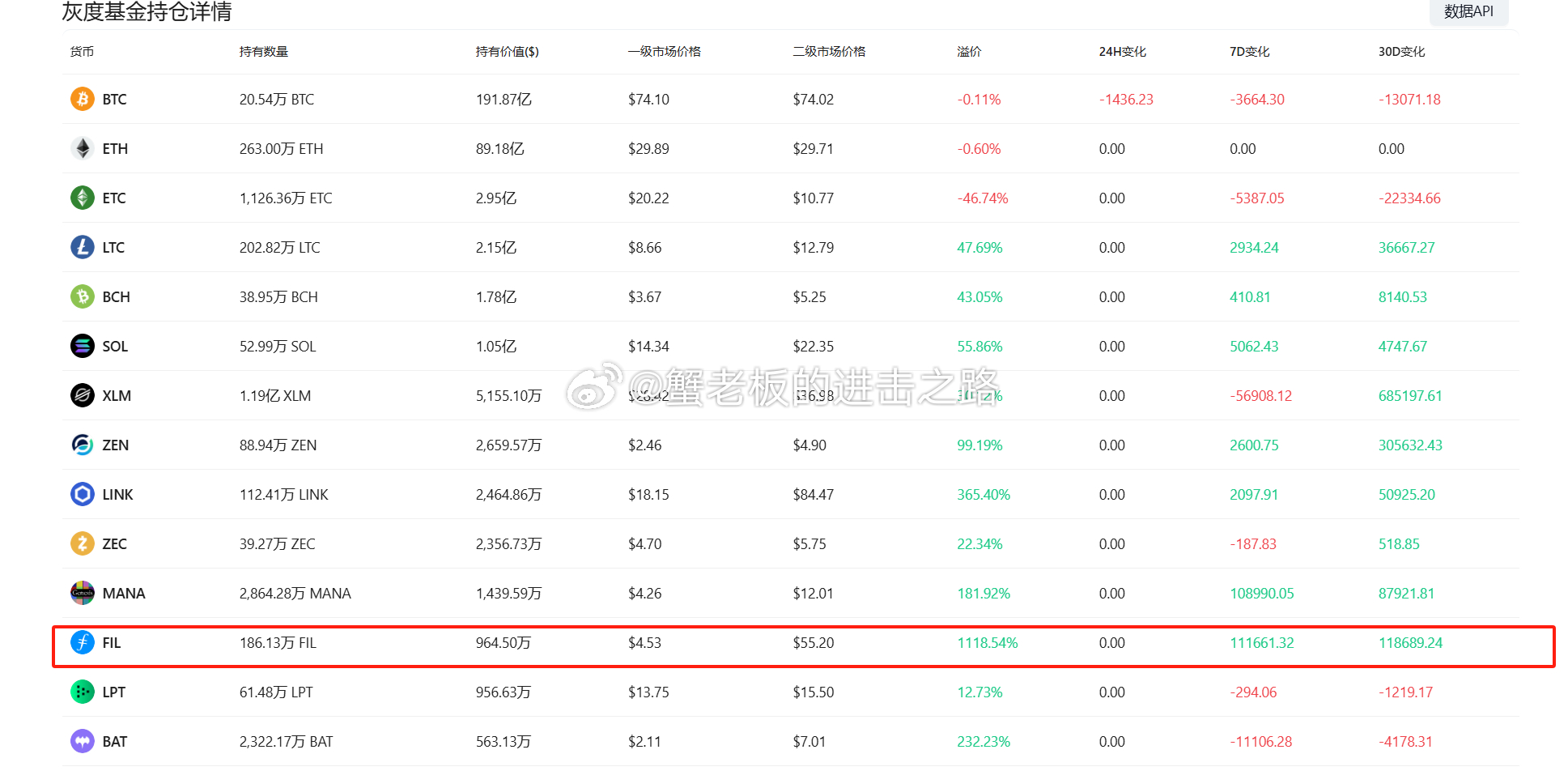
Task: Click the BCH coin icon
Action: pos(83,296)
